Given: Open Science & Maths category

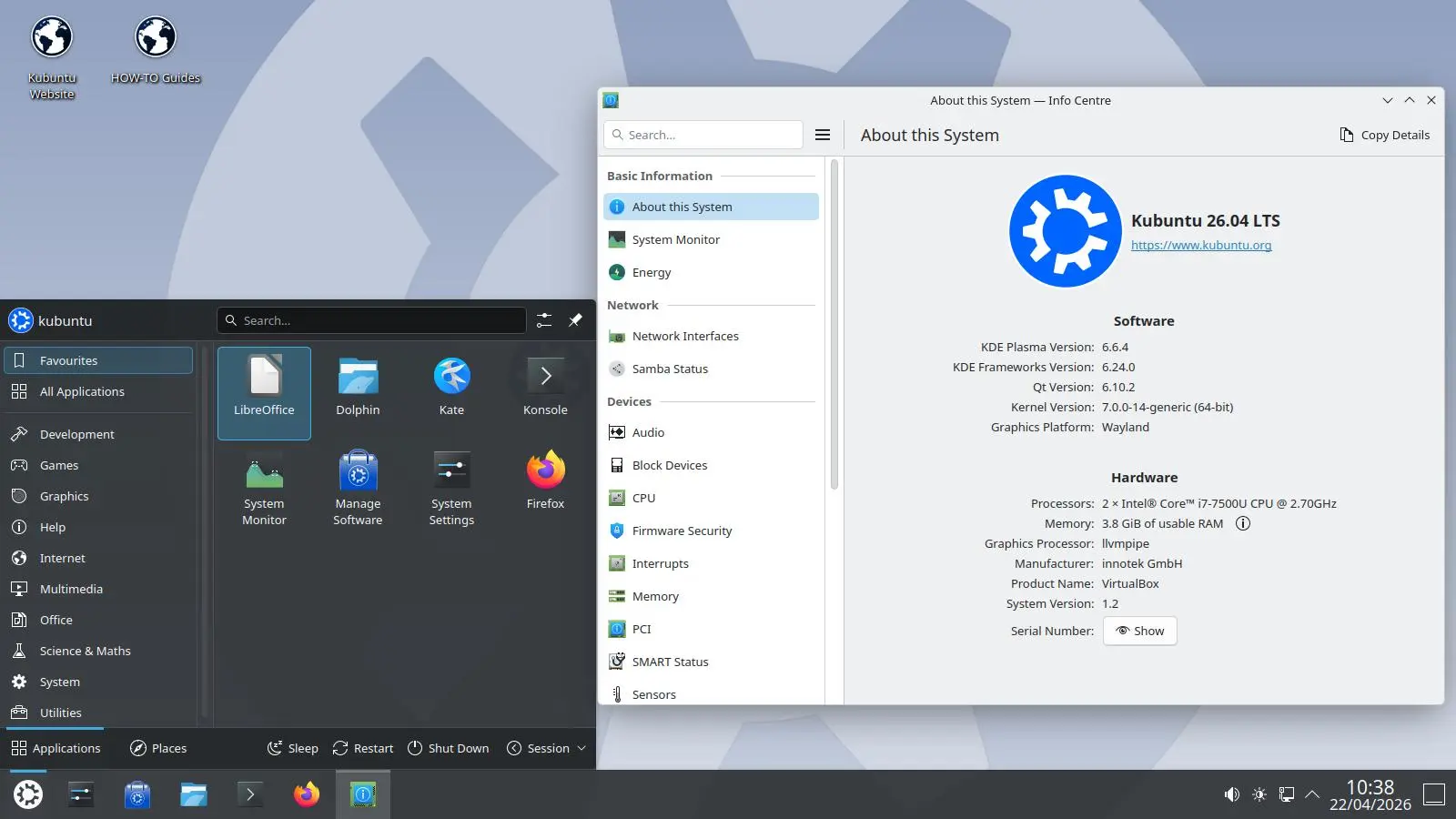Looking at the screenshot, I should (x=98, y=651).
